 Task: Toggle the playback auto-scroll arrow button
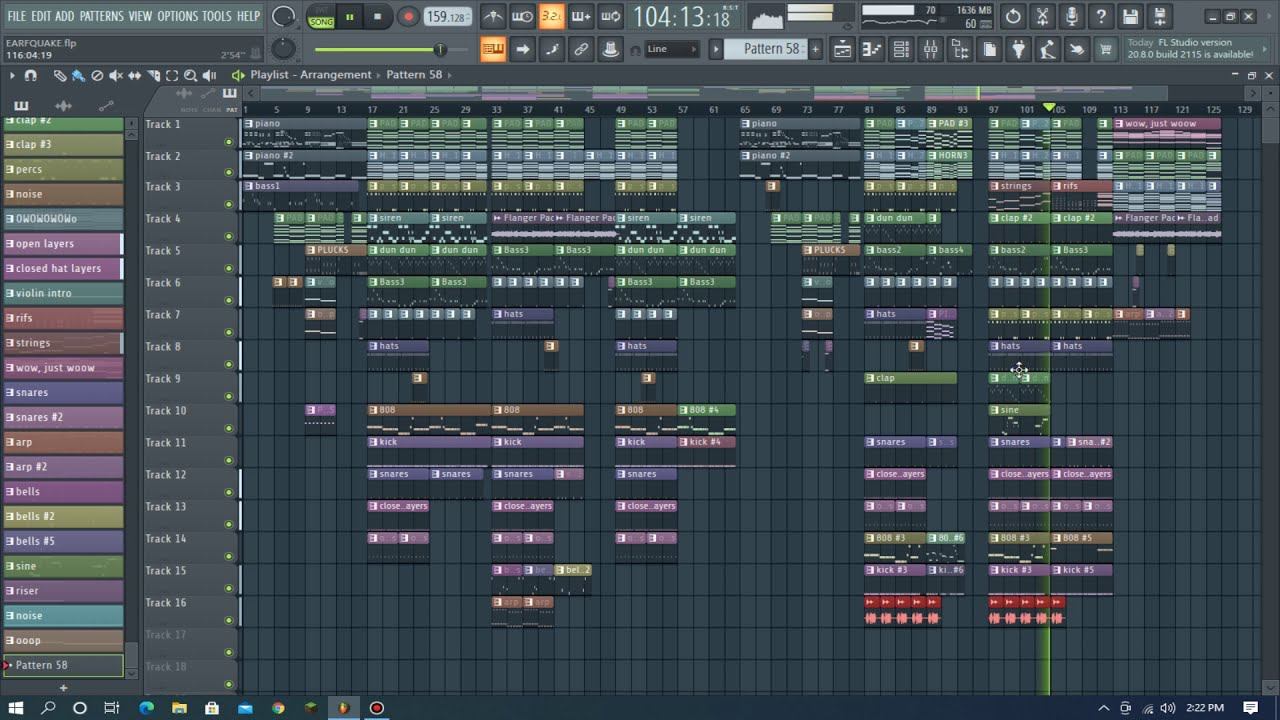(522, 49)
